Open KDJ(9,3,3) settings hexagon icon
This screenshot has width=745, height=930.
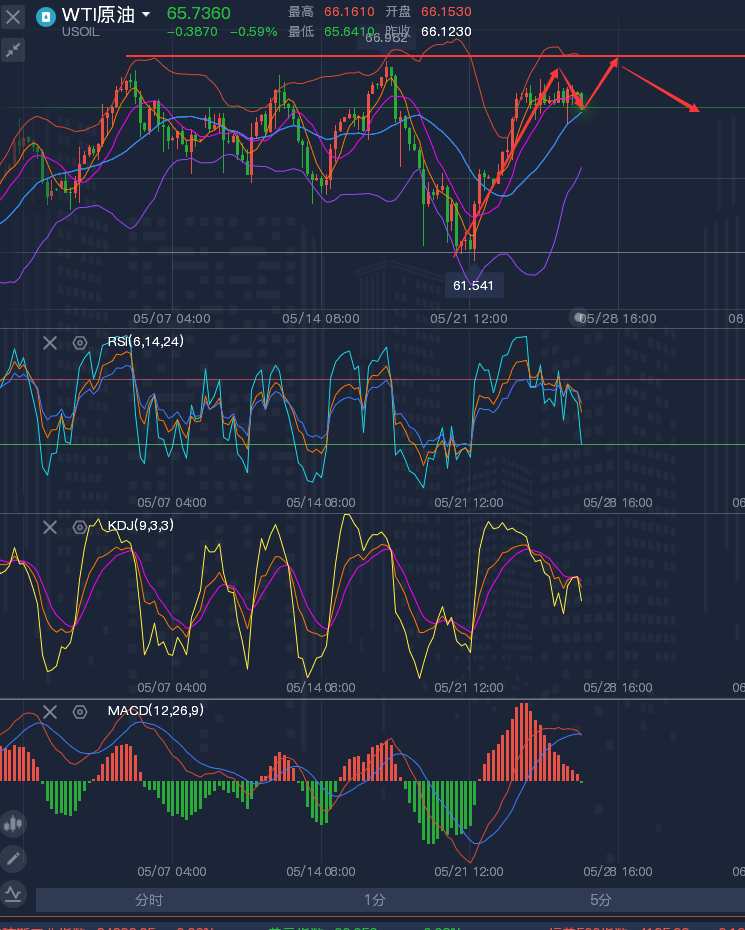click(x=80, y=527)
